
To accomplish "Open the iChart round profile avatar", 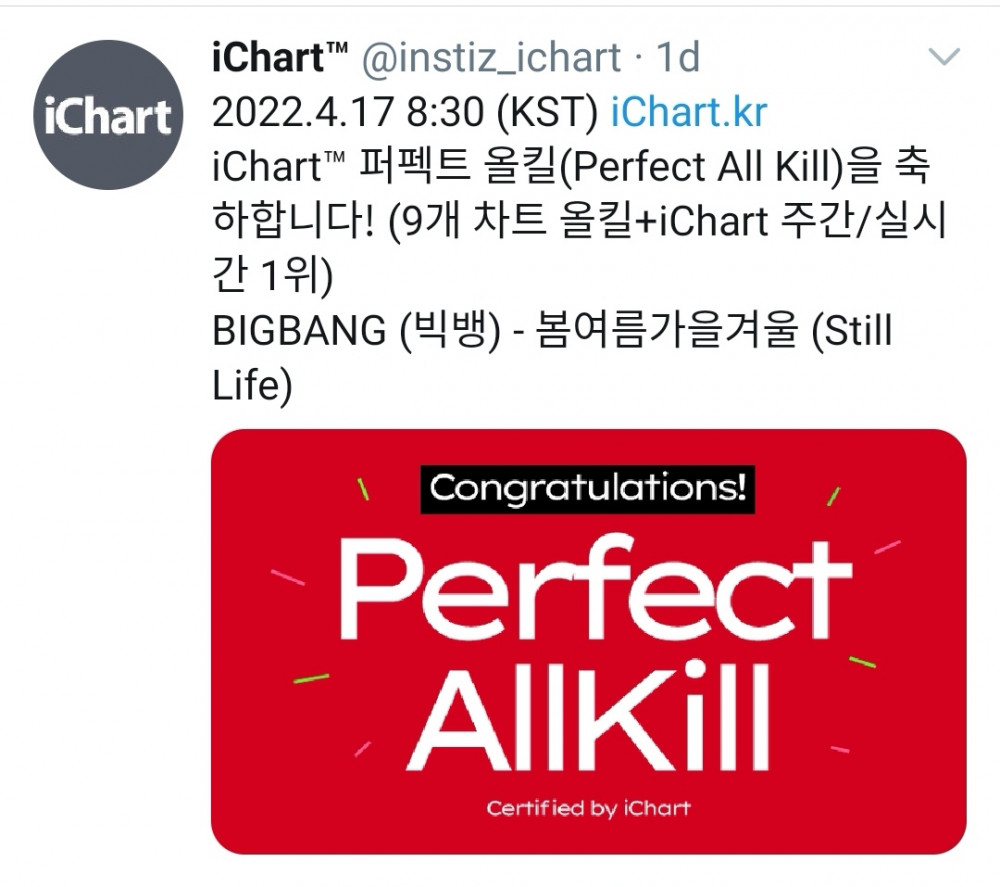I will click(108, 115).
